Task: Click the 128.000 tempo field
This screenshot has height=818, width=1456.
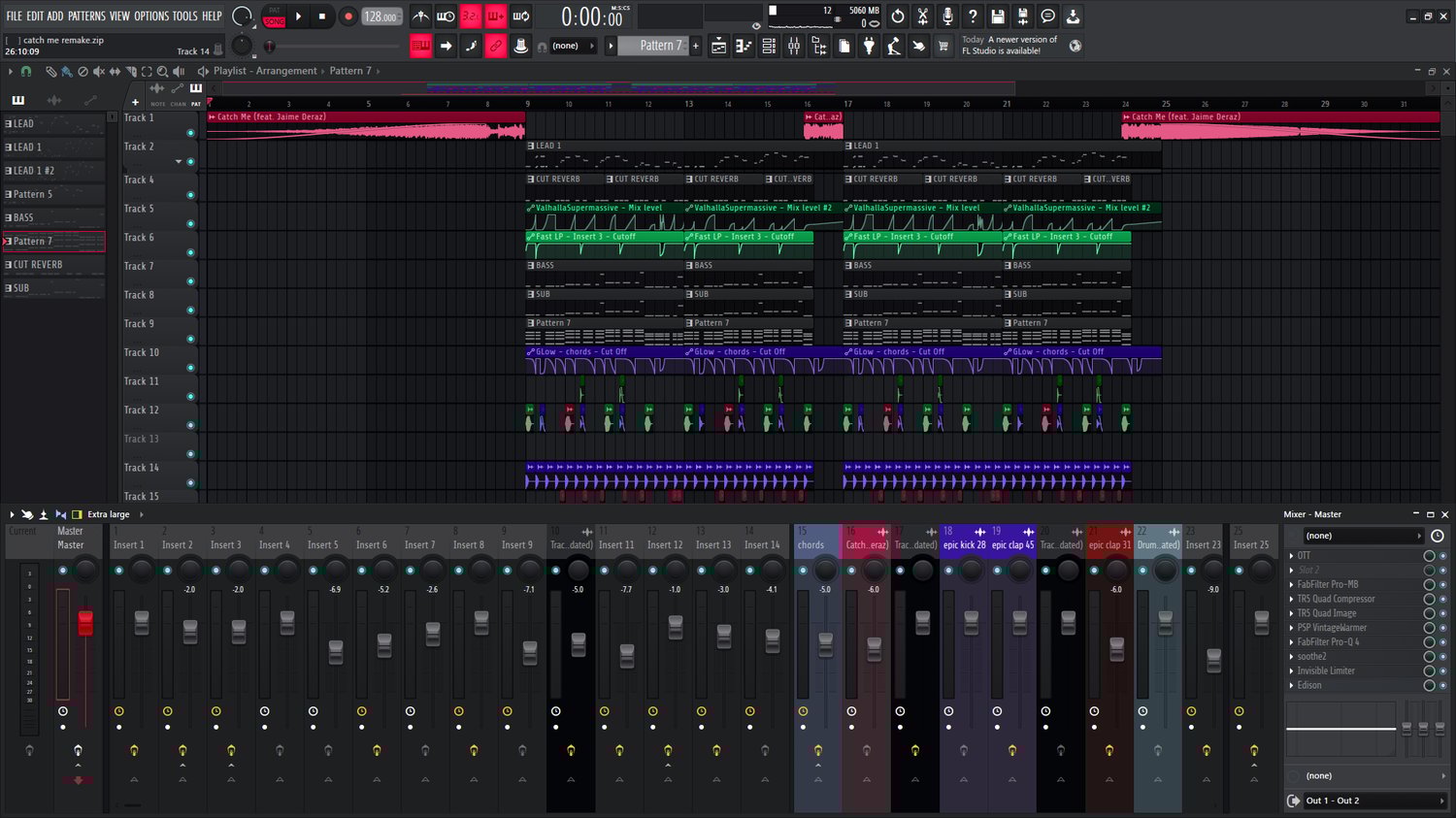Action: pyautogui.click(x=381, y=16)
